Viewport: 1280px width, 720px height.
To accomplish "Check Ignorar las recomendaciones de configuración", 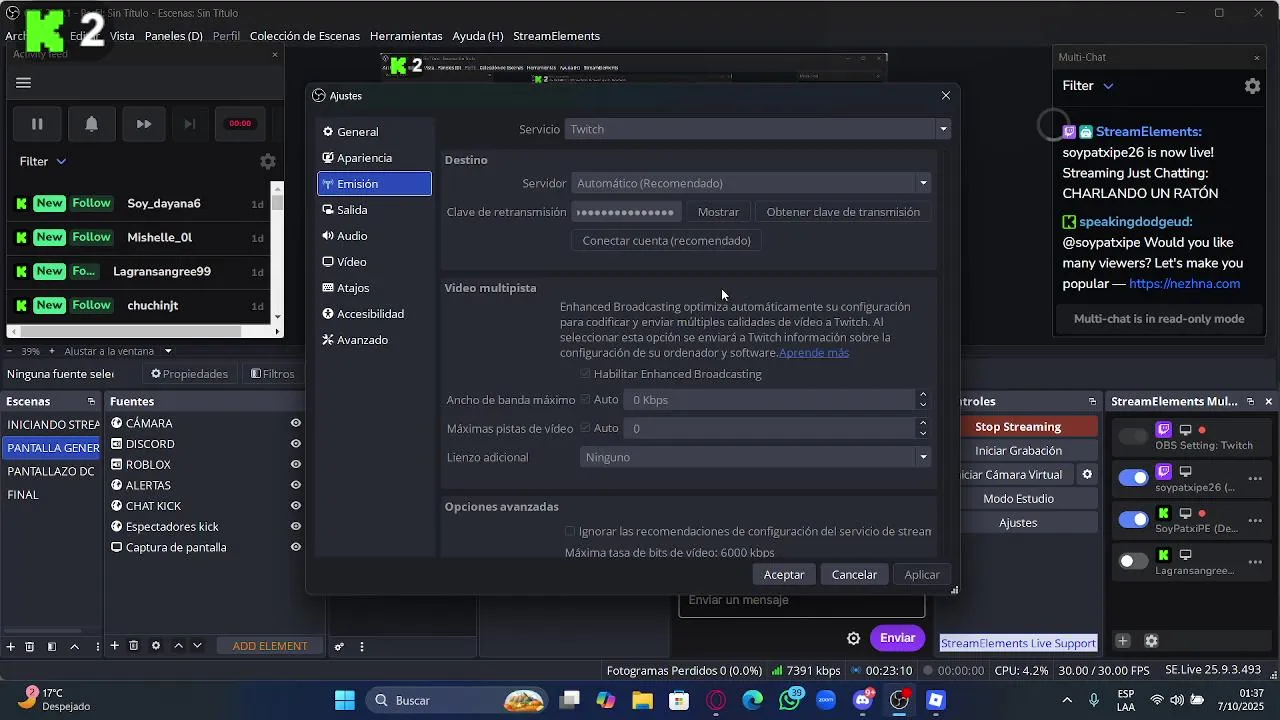I will click(x=570, y=532).
